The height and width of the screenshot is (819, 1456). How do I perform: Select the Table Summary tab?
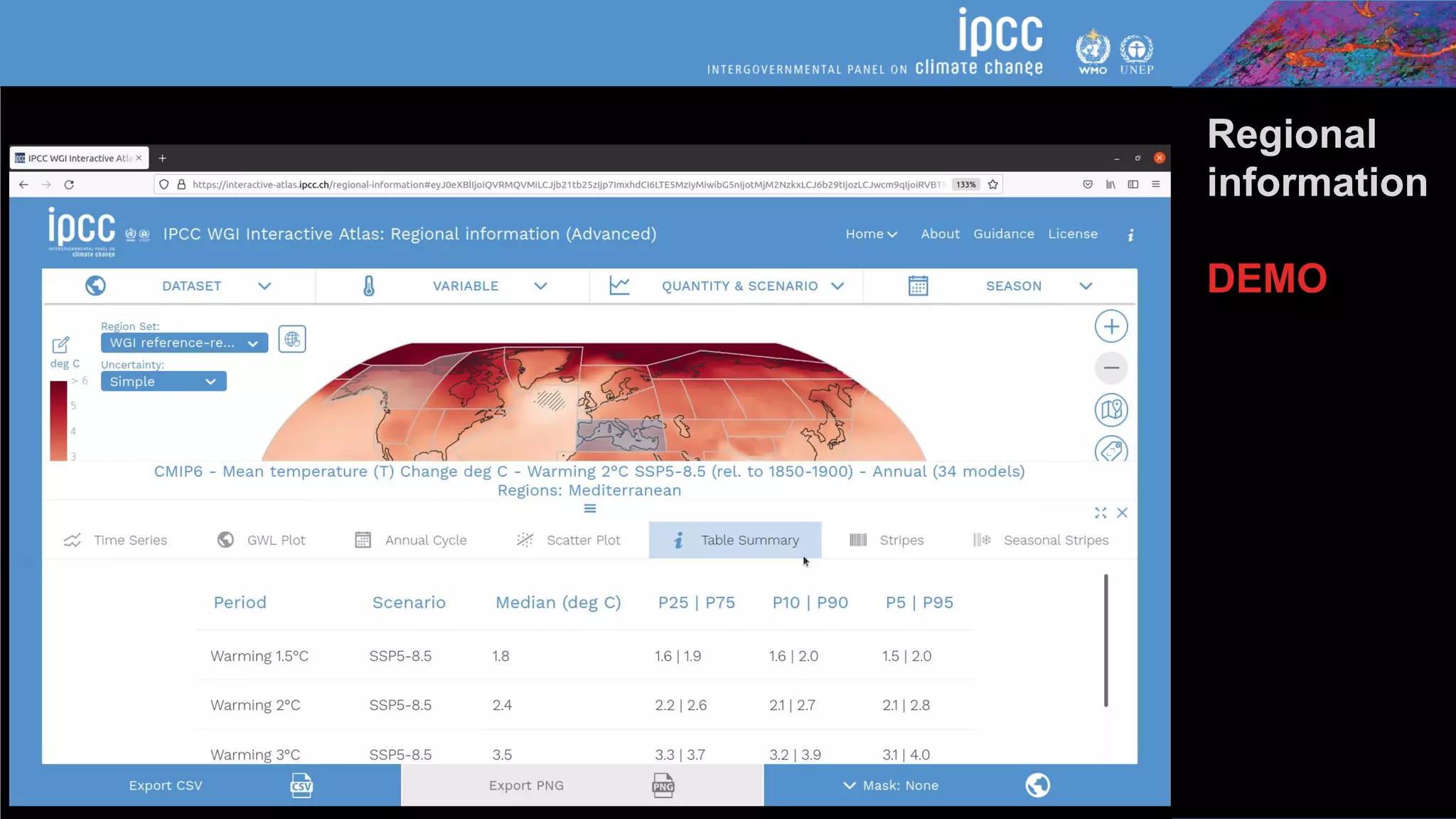pos(735,540)
